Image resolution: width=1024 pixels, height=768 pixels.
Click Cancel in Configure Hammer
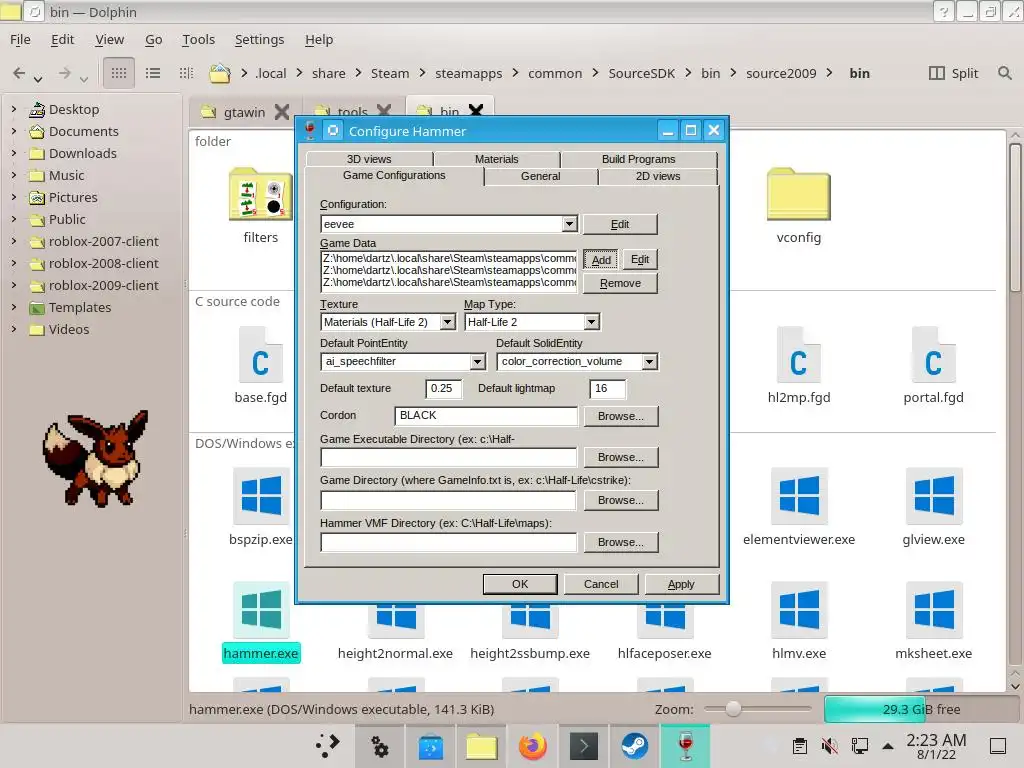tap(601, 584)
